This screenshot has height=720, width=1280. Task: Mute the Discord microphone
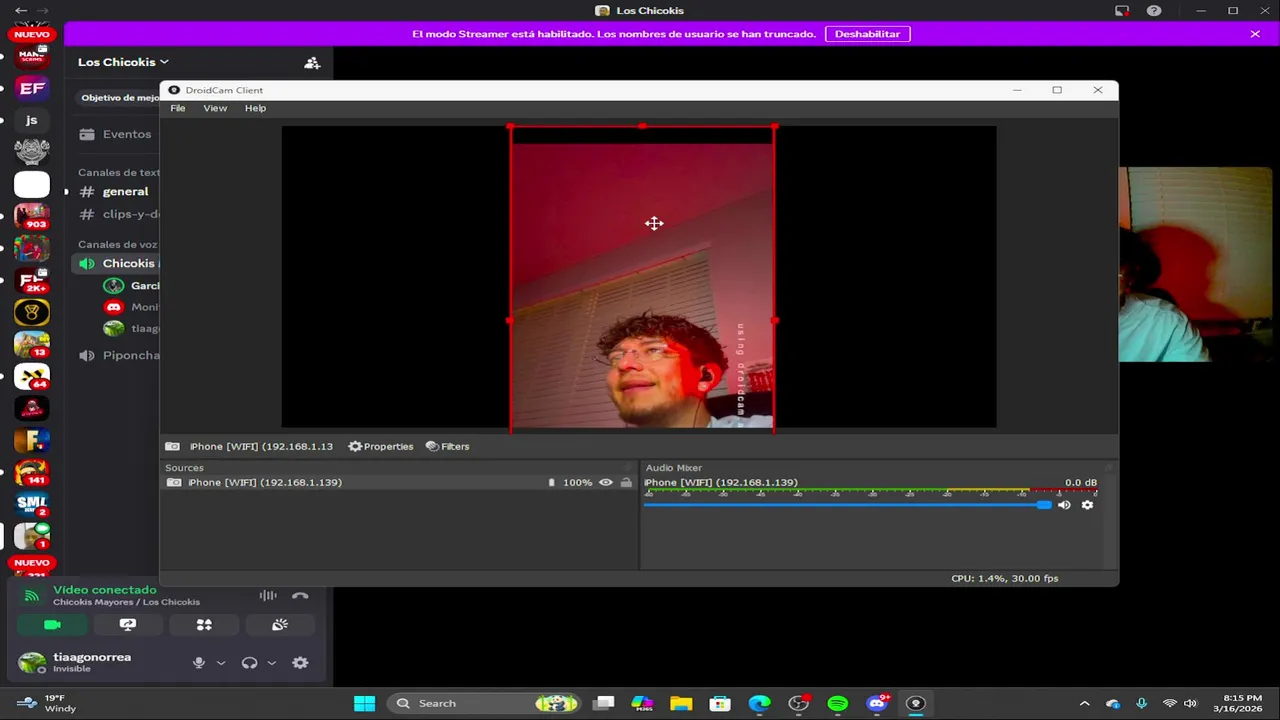(x=199, y=663)
